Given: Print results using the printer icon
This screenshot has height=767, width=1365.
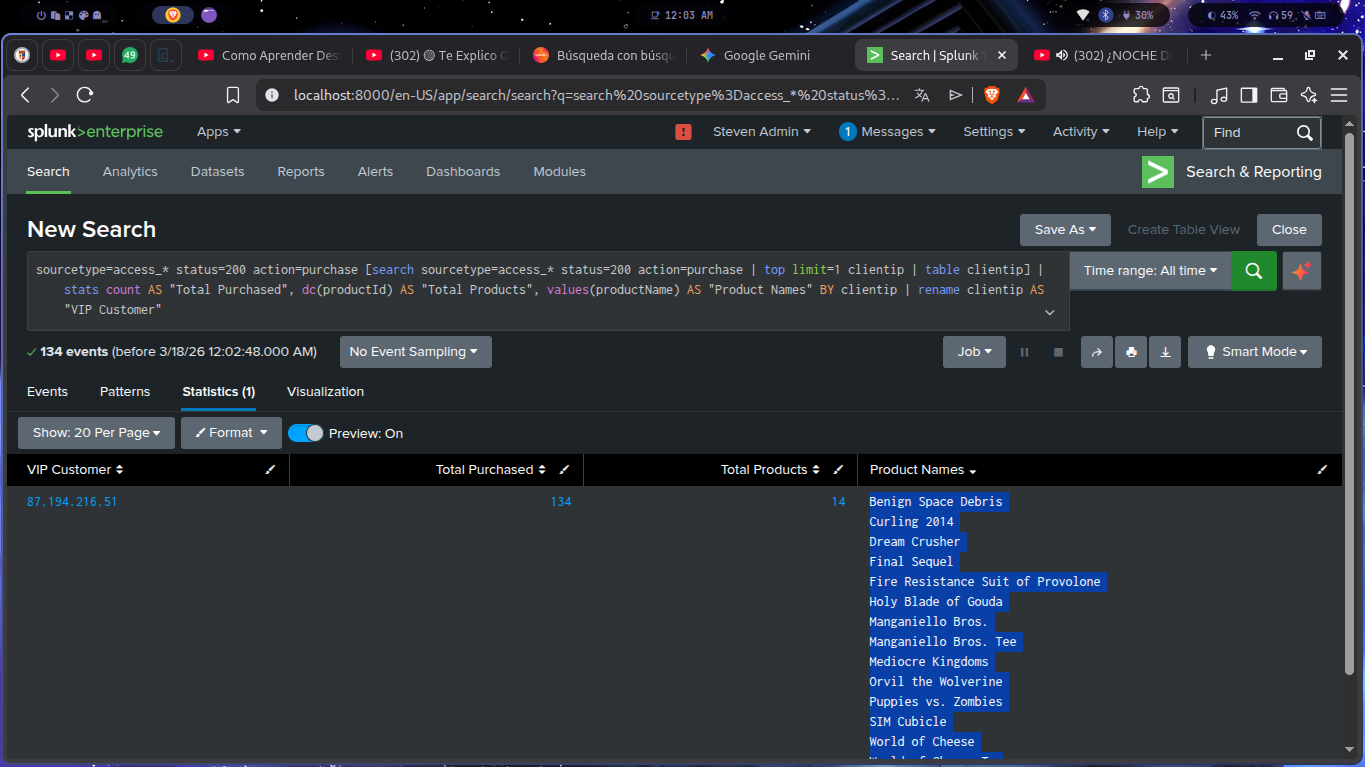Looking at the screenshot, I should [x=1131, y=352].
